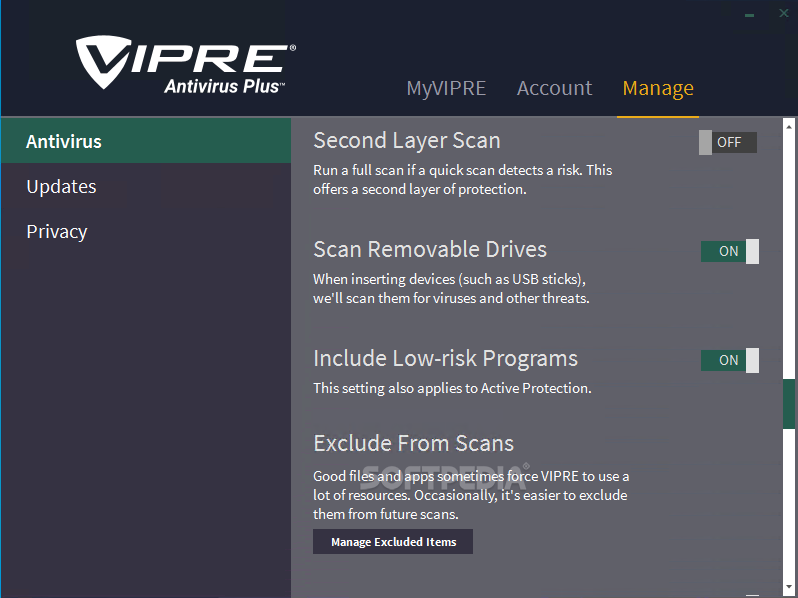Screen dimensions: 798x598
Task: Turn off Scan Removable Drives
Action: pyautogui.click(x=730, y=251)
